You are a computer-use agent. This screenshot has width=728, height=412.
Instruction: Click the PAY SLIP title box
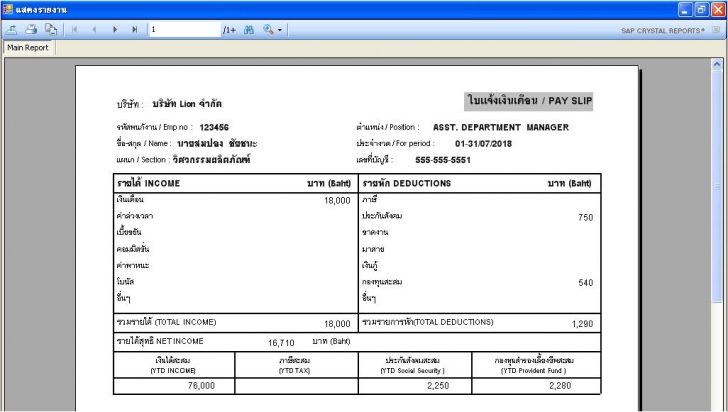[528, 101]
